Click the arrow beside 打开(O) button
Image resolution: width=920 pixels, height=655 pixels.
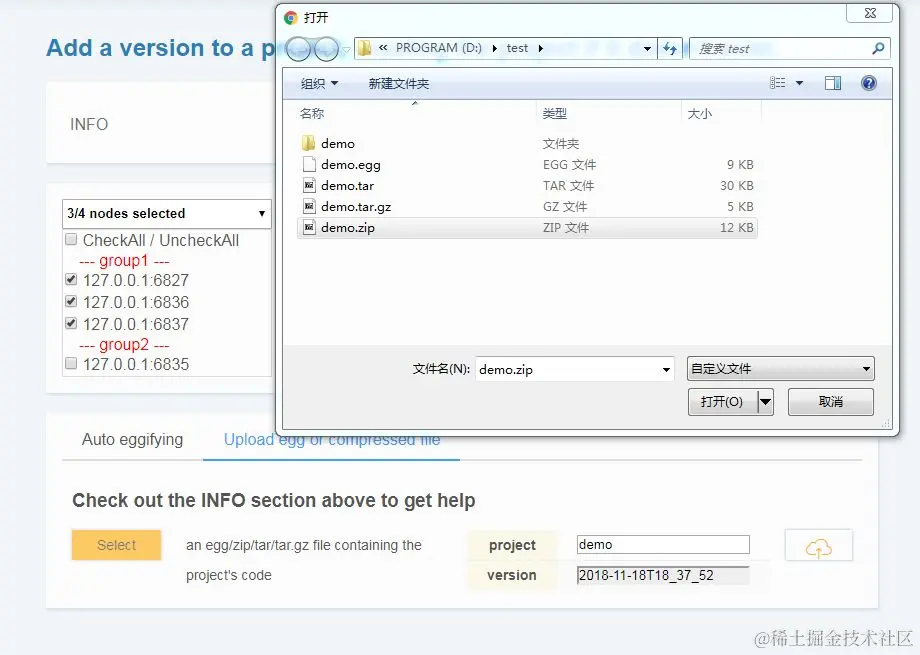point(765,402)
